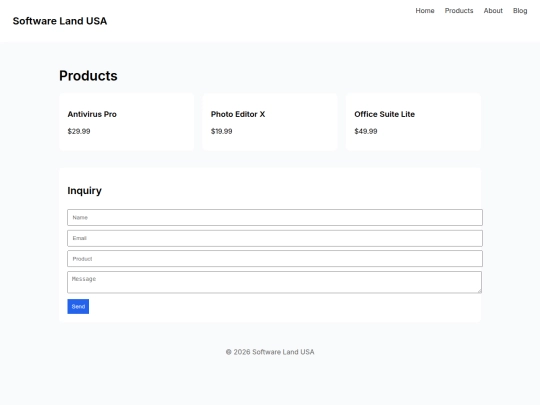
Task: Click the 2026 Software Land USA footer text
Action: pos(270,352)
